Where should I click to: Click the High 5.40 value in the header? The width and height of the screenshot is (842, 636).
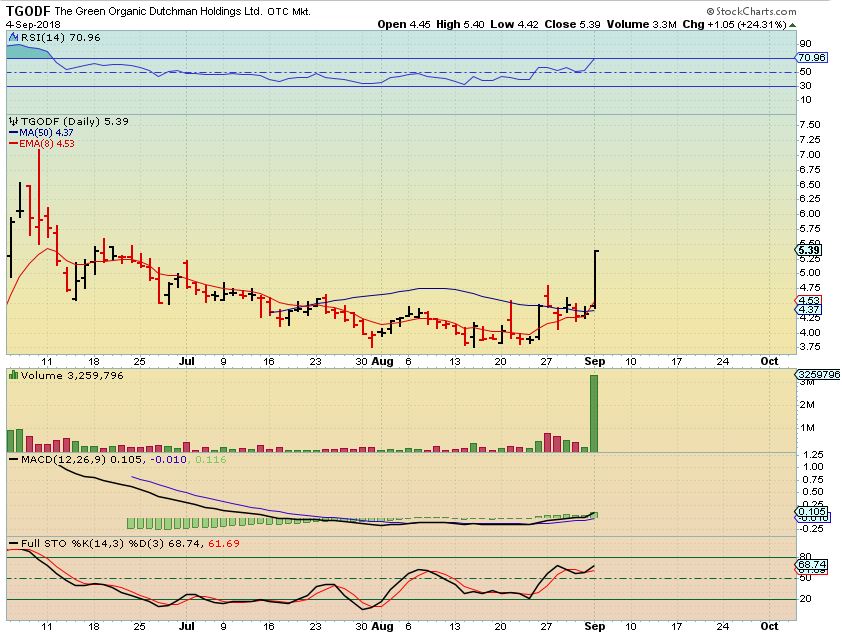point(460,24)
